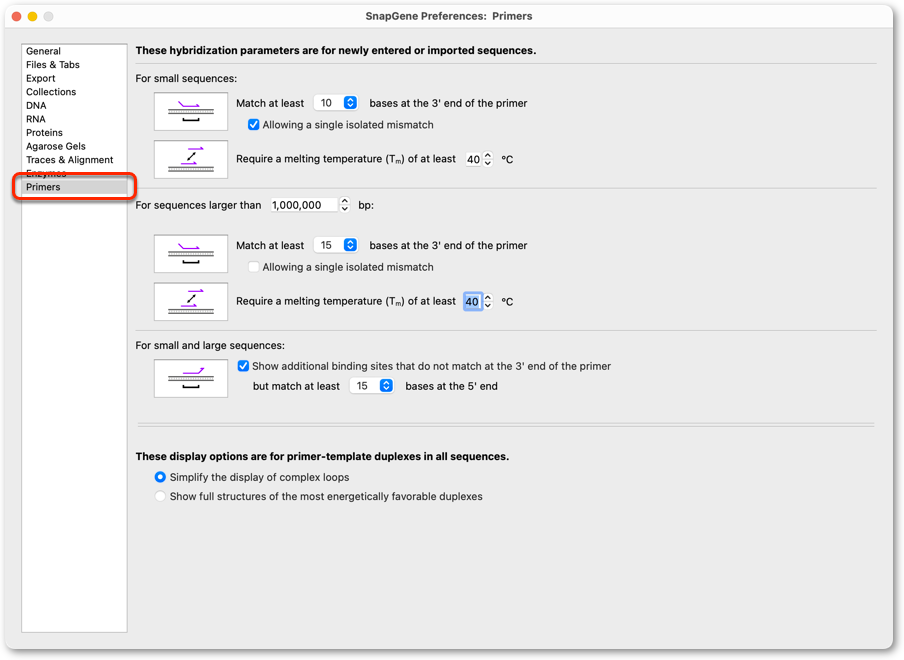This screenshot has width=904, height=660.
Task: Click the large-sequence melting temperature diagram icon
Action: click(191, 301)
